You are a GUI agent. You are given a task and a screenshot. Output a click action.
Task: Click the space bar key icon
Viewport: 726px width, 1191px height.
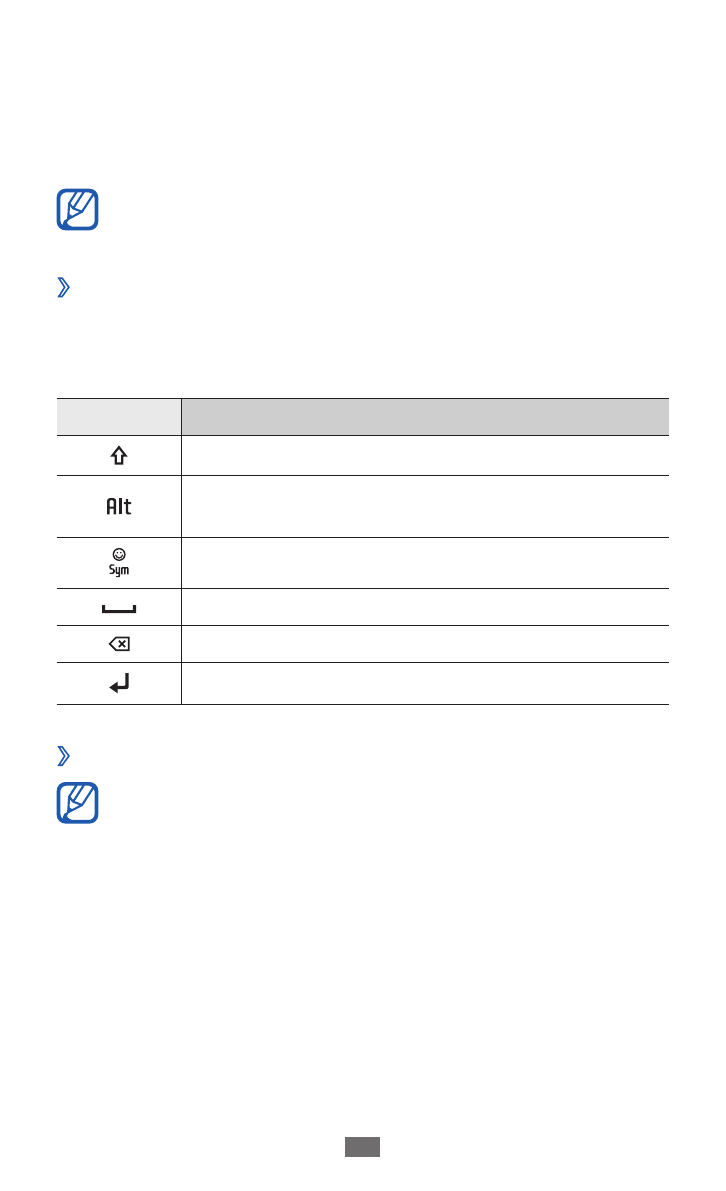119,608
